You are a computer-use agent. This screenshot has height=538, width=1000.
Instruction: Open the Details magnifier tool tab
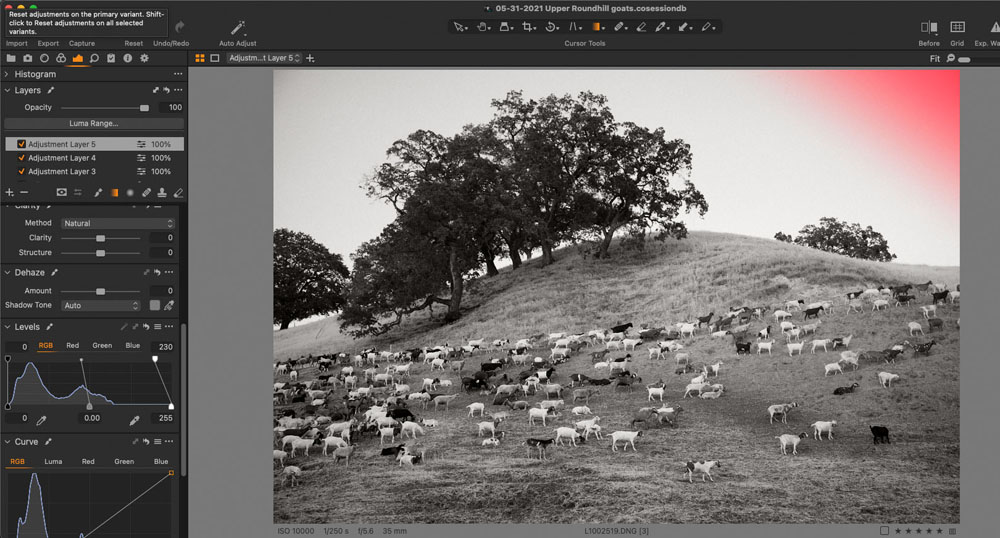94,58
